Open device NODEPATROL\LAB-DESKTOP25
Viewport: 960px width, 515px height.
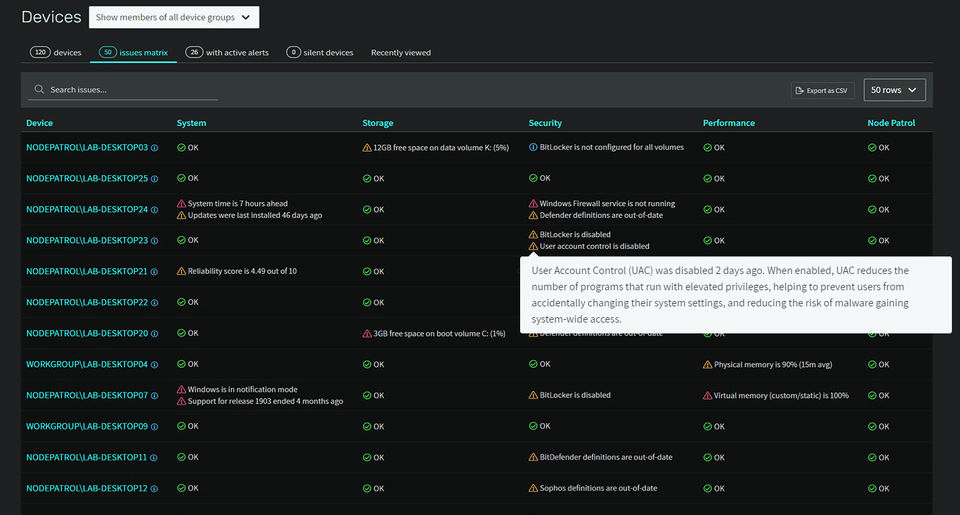(87, 178)
